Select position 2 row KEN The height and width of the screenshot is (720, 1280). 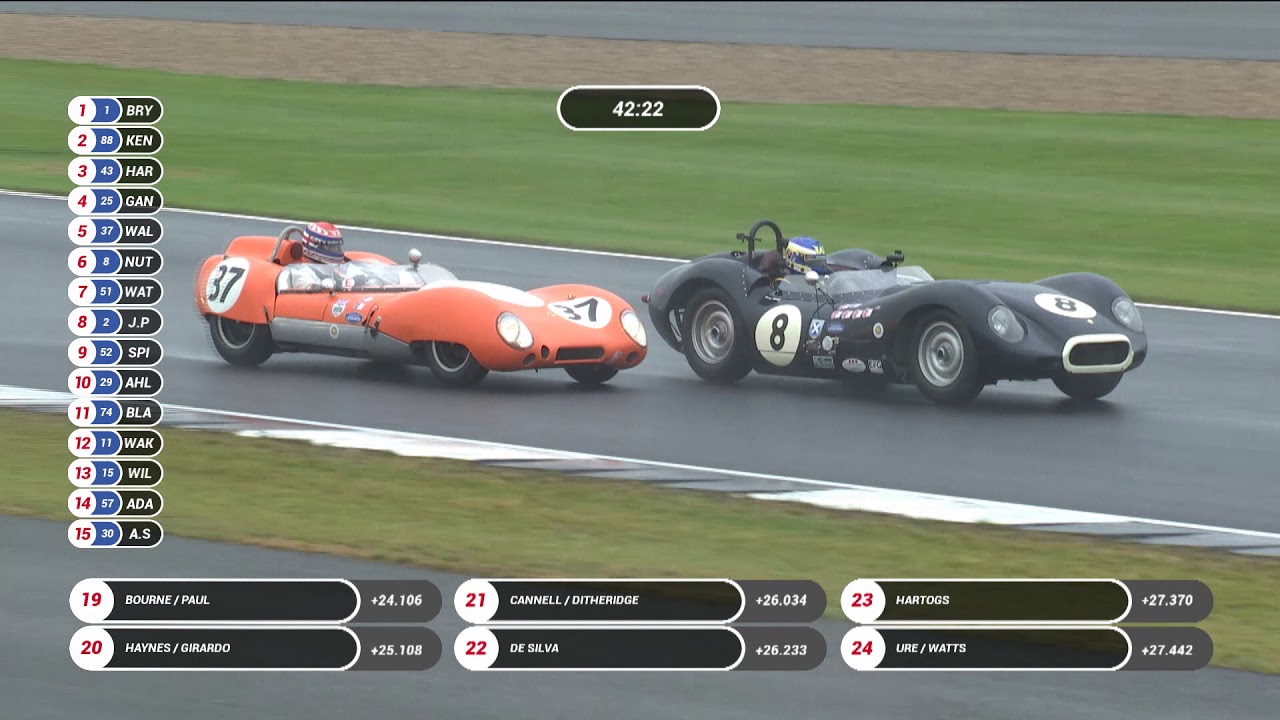(x=115, y=140)
